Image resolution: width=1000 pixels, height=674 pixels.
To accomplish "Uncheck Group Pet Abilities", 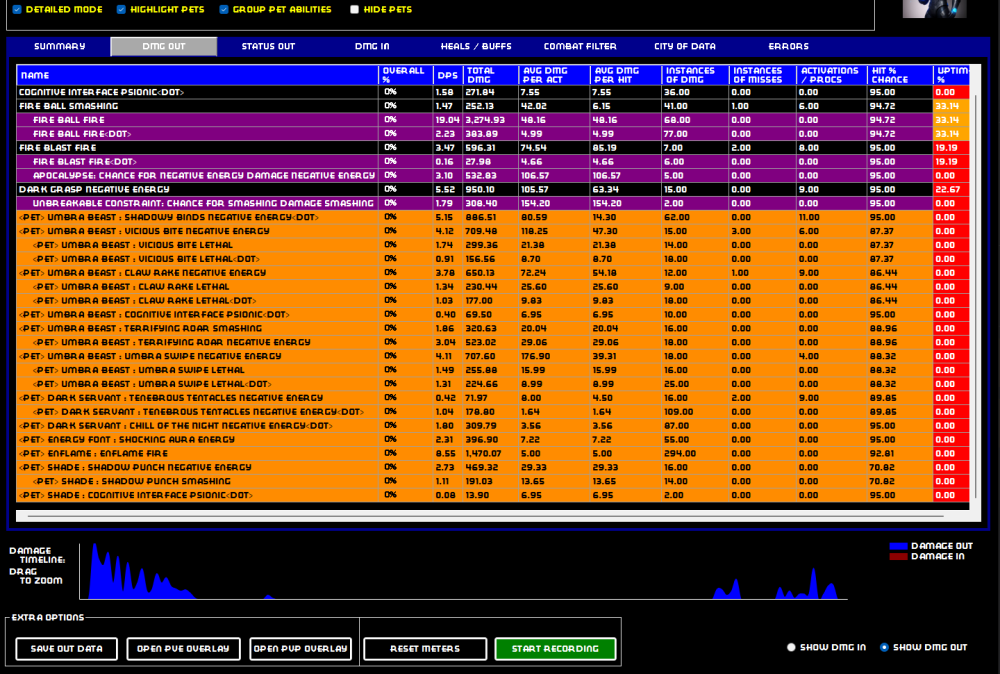I will pyautogui.click(x=224, y=10).
